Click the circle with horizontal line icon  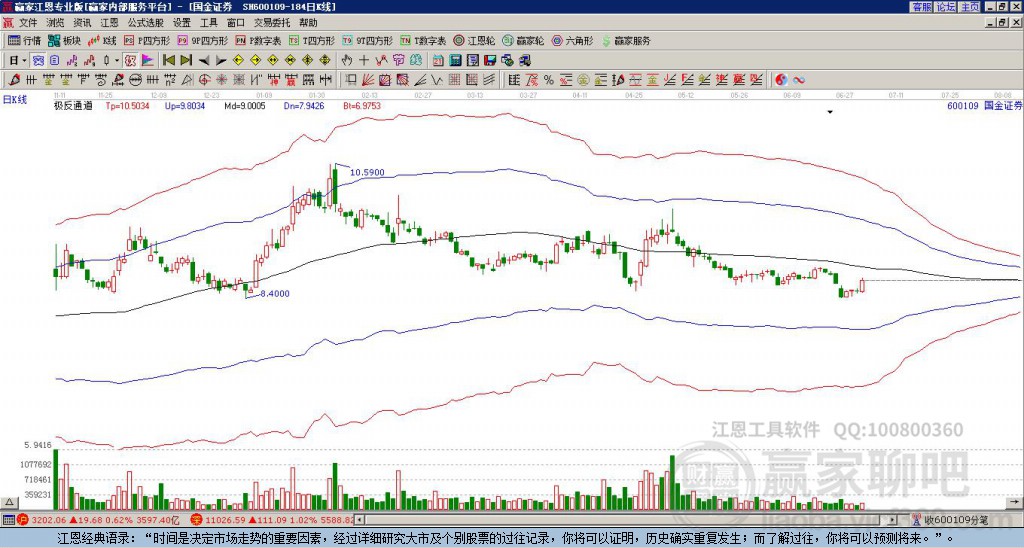[x=135, y=80]
